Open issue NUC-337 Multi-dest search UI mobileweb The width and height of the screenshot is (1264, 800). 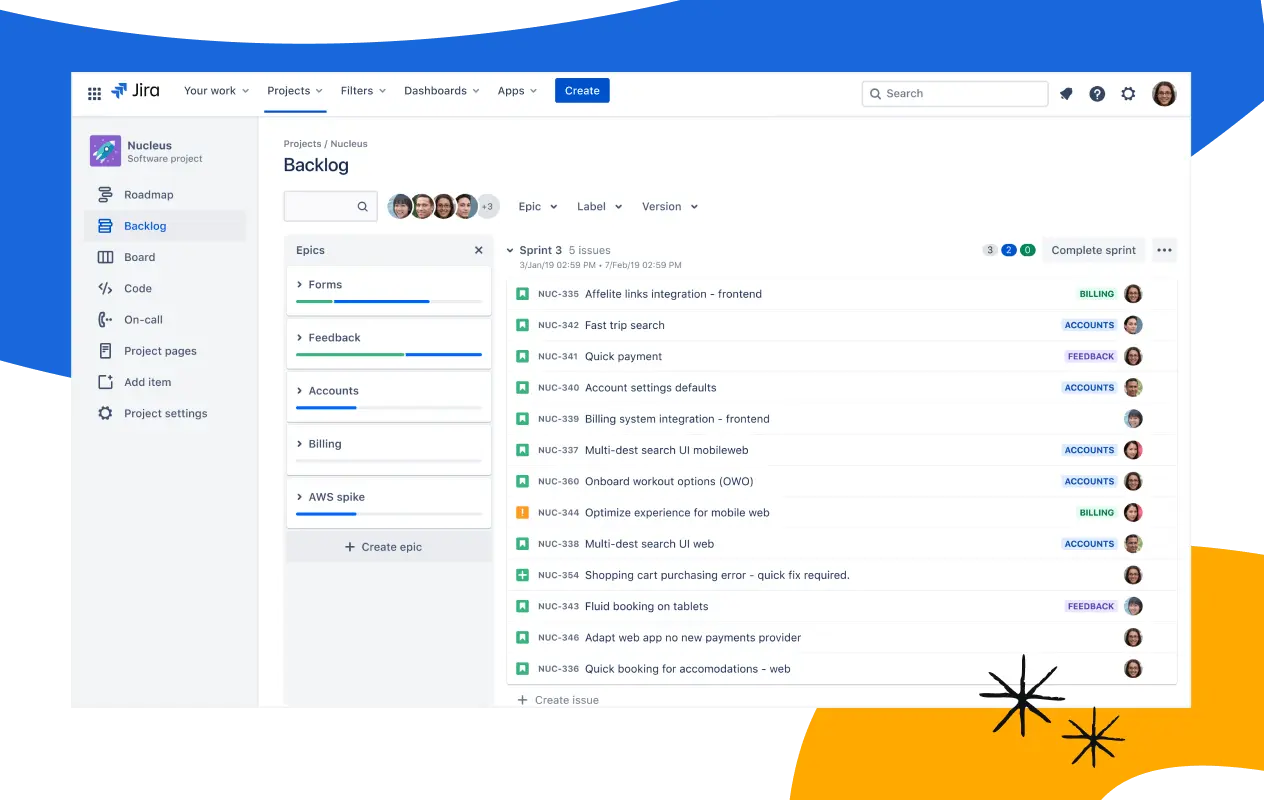667,450
